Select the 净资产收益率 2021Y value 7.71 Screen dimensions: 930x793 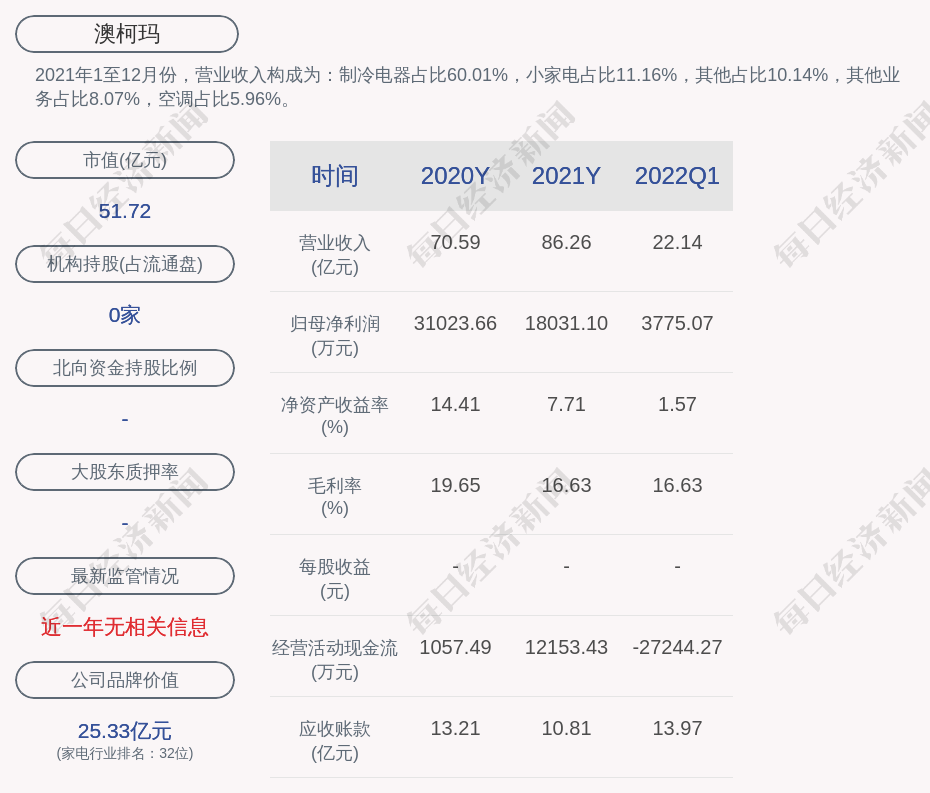(x=566, y=405)
